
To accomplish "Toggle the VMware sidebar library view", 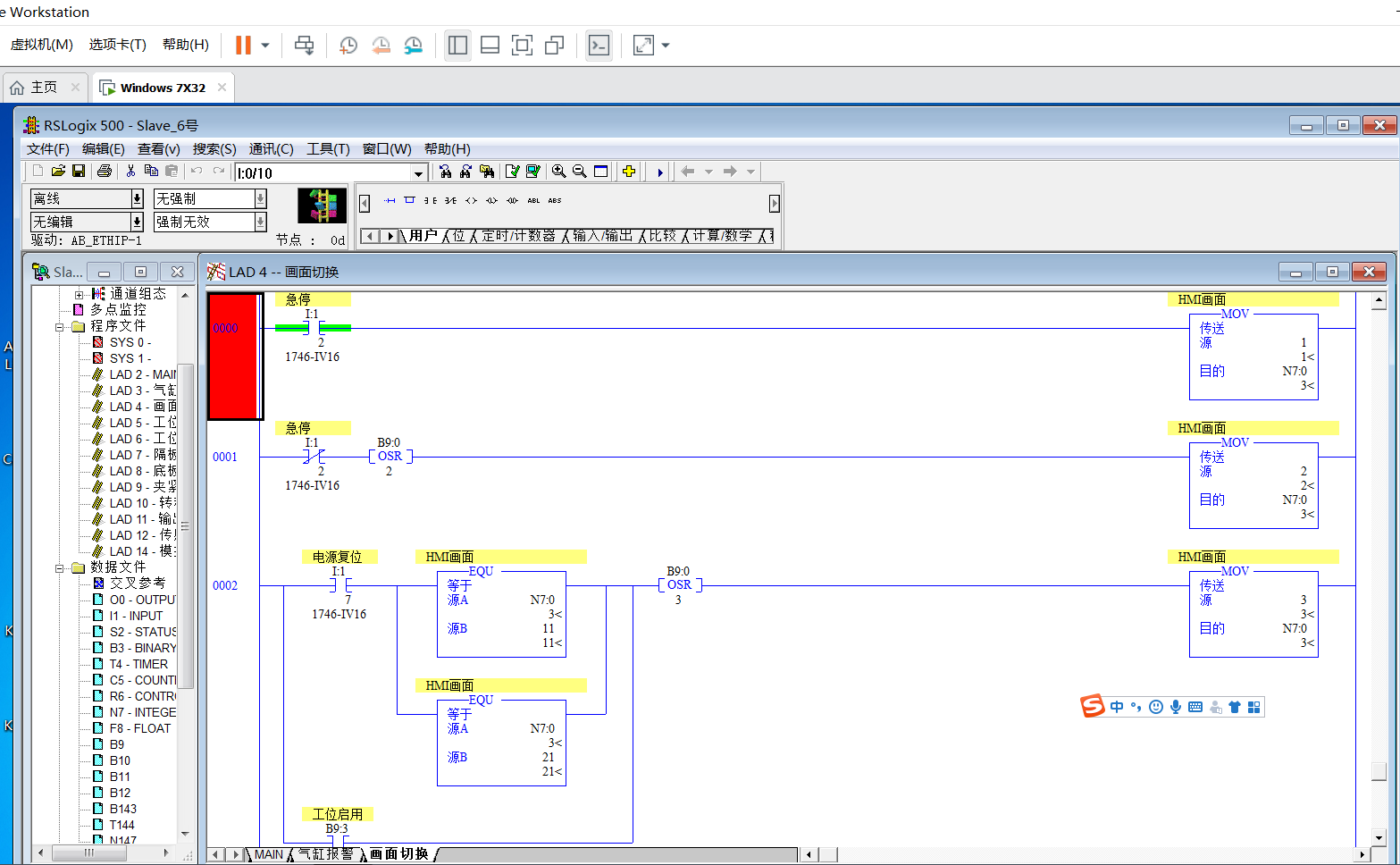I will click(x=457, y=46).
